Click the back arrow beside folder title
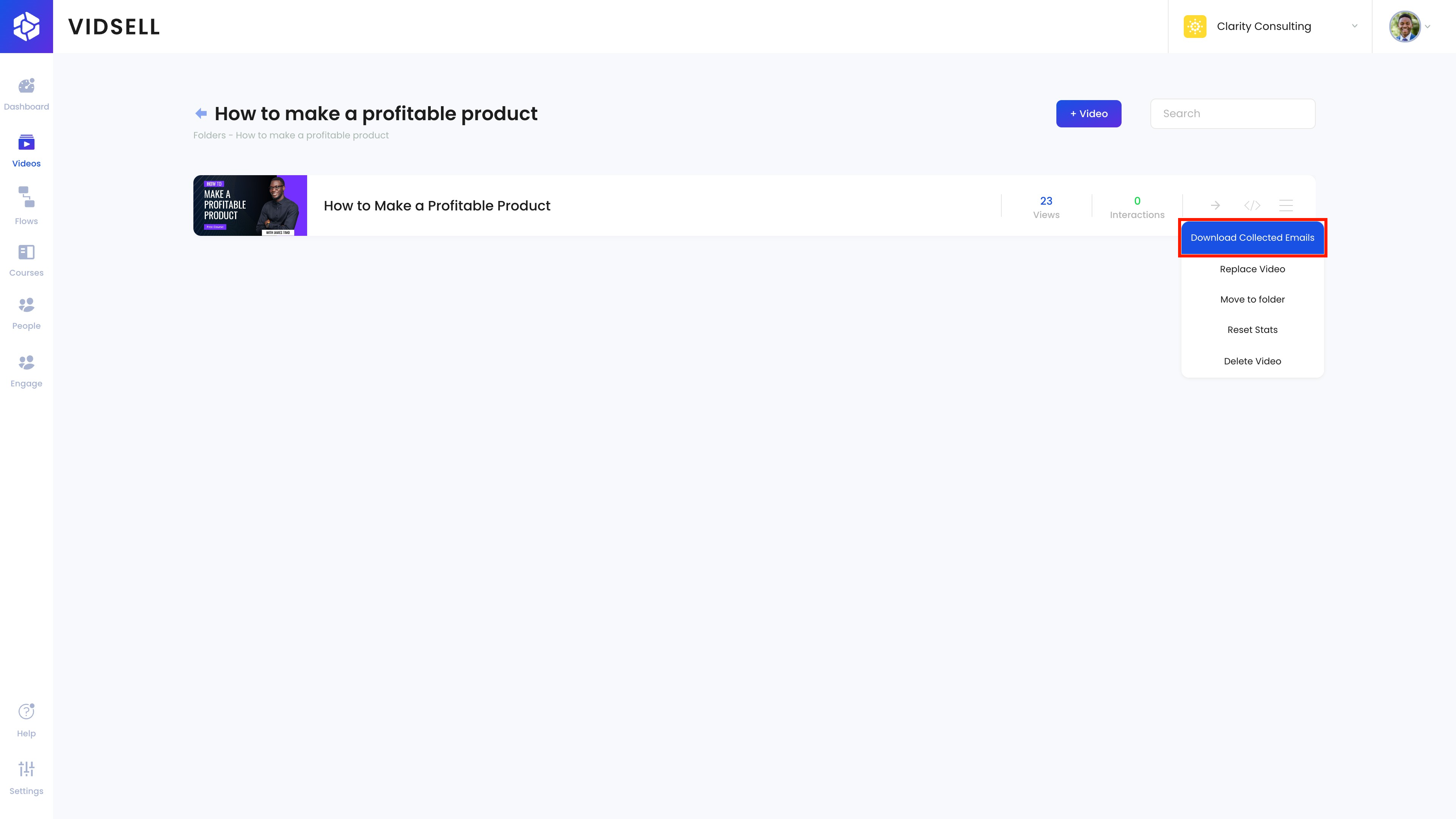The image size is (1456, 819). pyautogui.click(x=201, y=114)
